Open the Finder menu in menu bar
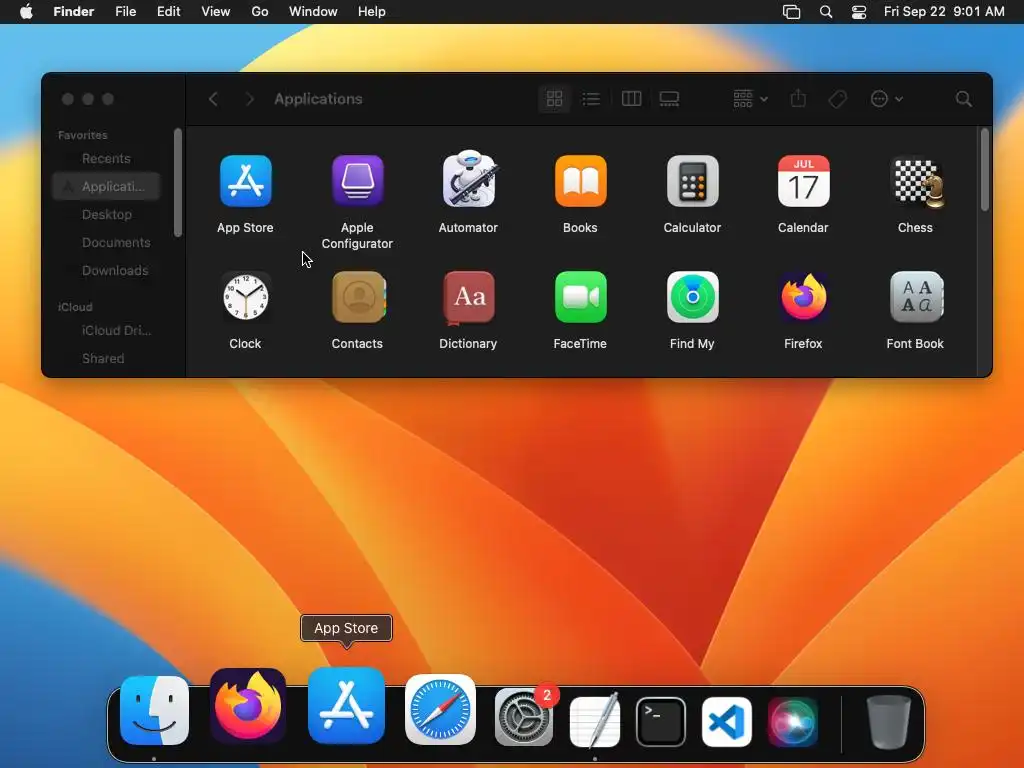 tap(74, 12)
